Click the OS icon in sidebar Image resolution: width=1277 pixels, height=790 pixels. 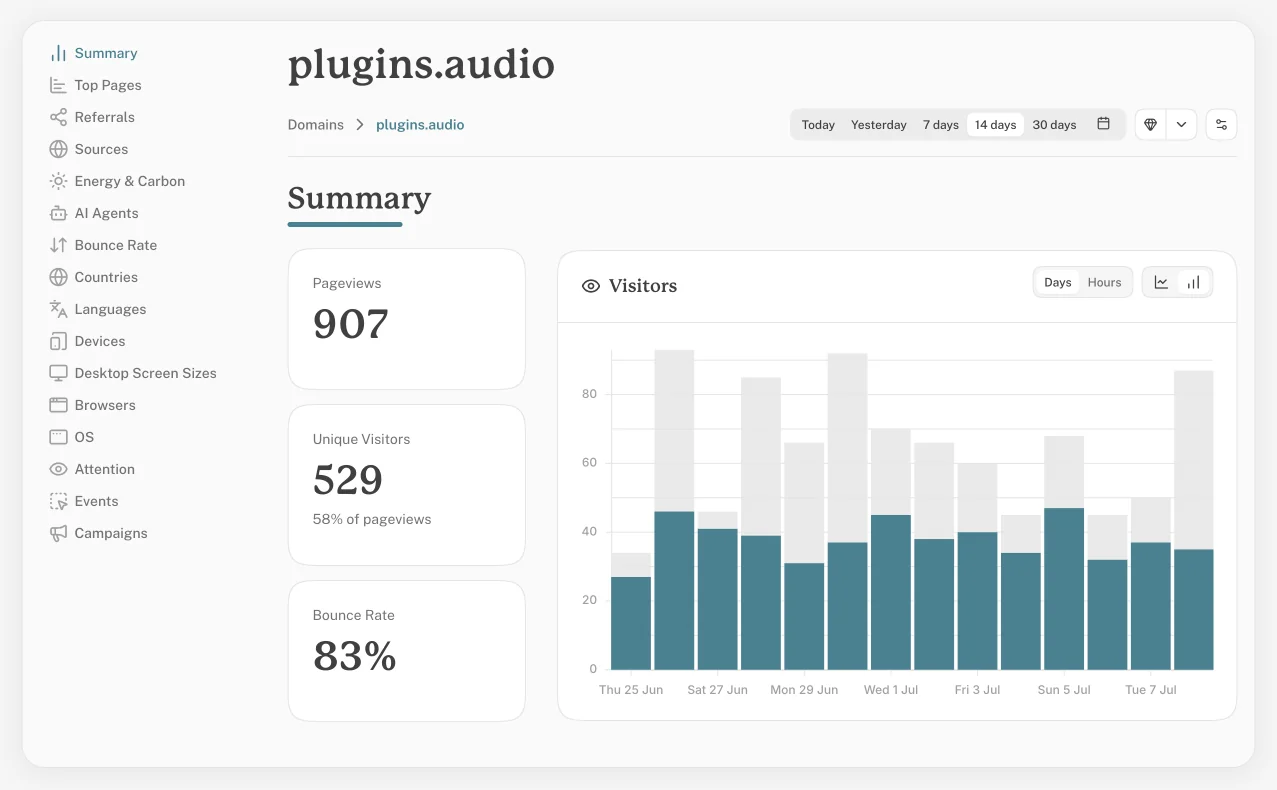[58, 437]
